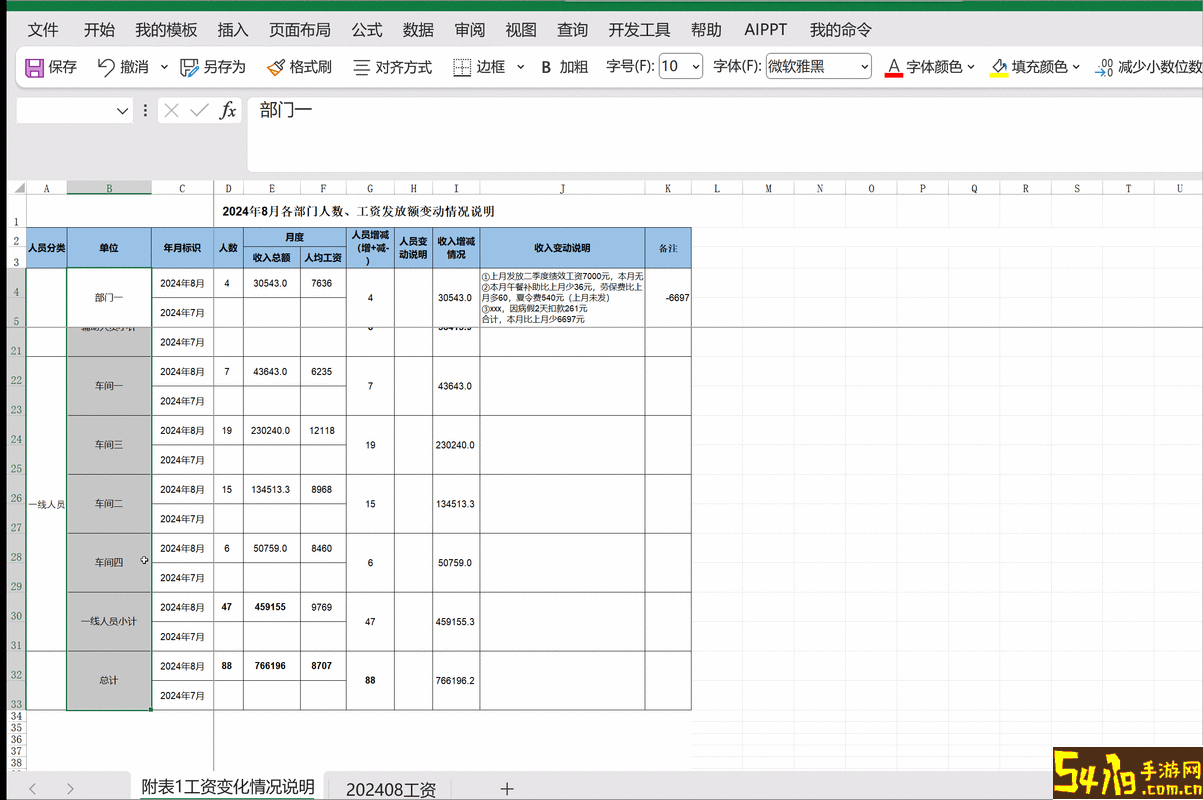Viewport: 1203px width, 800px height.
Task: Select the 部门一 cell
Action: click(109, 297)
